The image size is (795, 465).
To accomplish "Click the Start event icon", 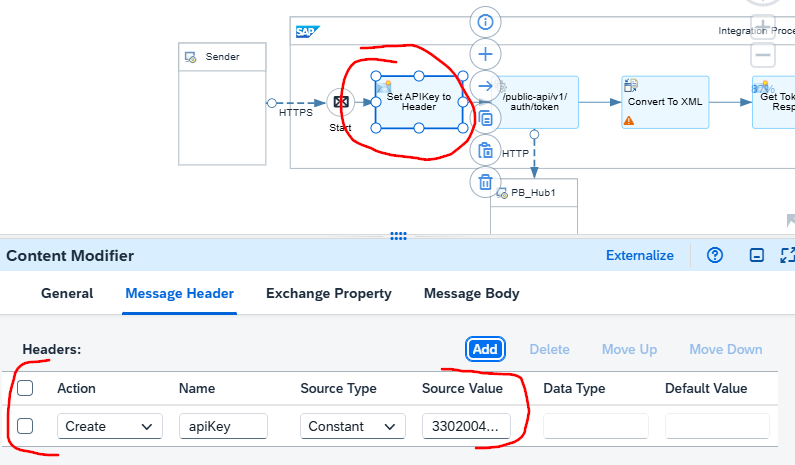I will pyautogui.click(x=340, y=102).
